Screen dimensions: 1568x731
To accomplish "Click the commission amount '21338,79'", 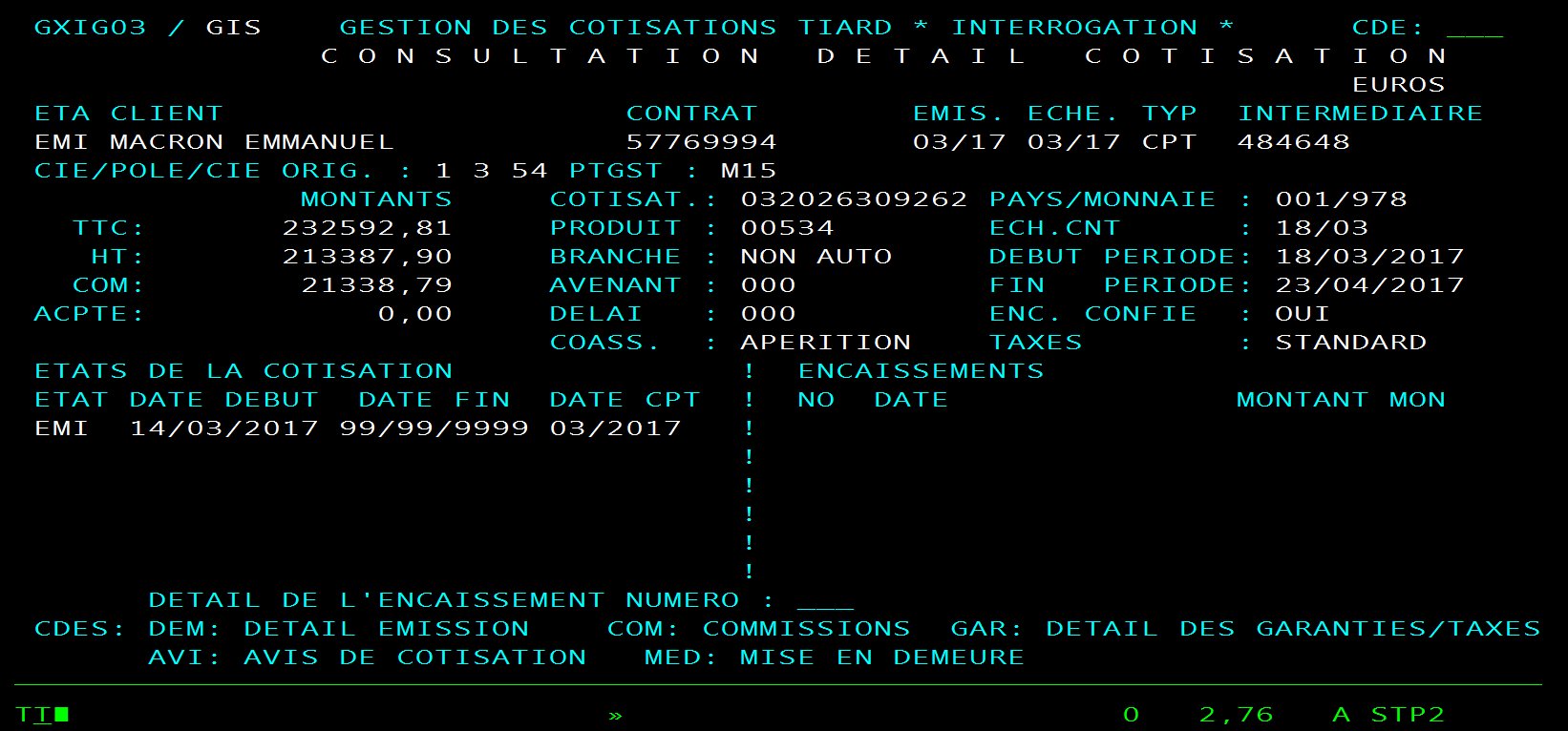I will 376,285.
